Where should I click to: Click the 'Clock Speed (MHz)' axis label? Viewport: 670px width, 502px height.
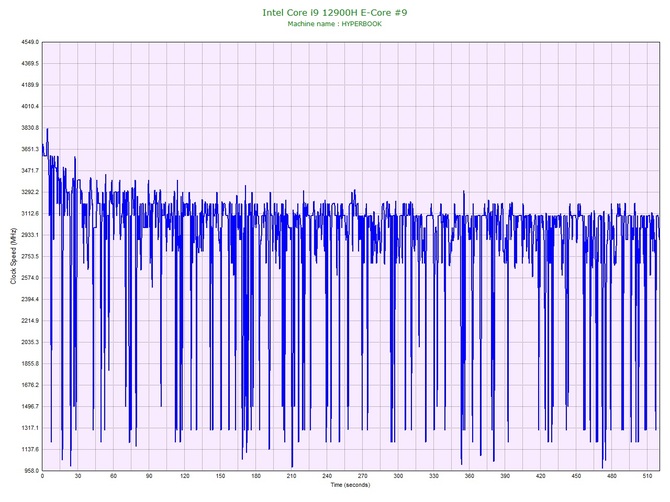13,256
